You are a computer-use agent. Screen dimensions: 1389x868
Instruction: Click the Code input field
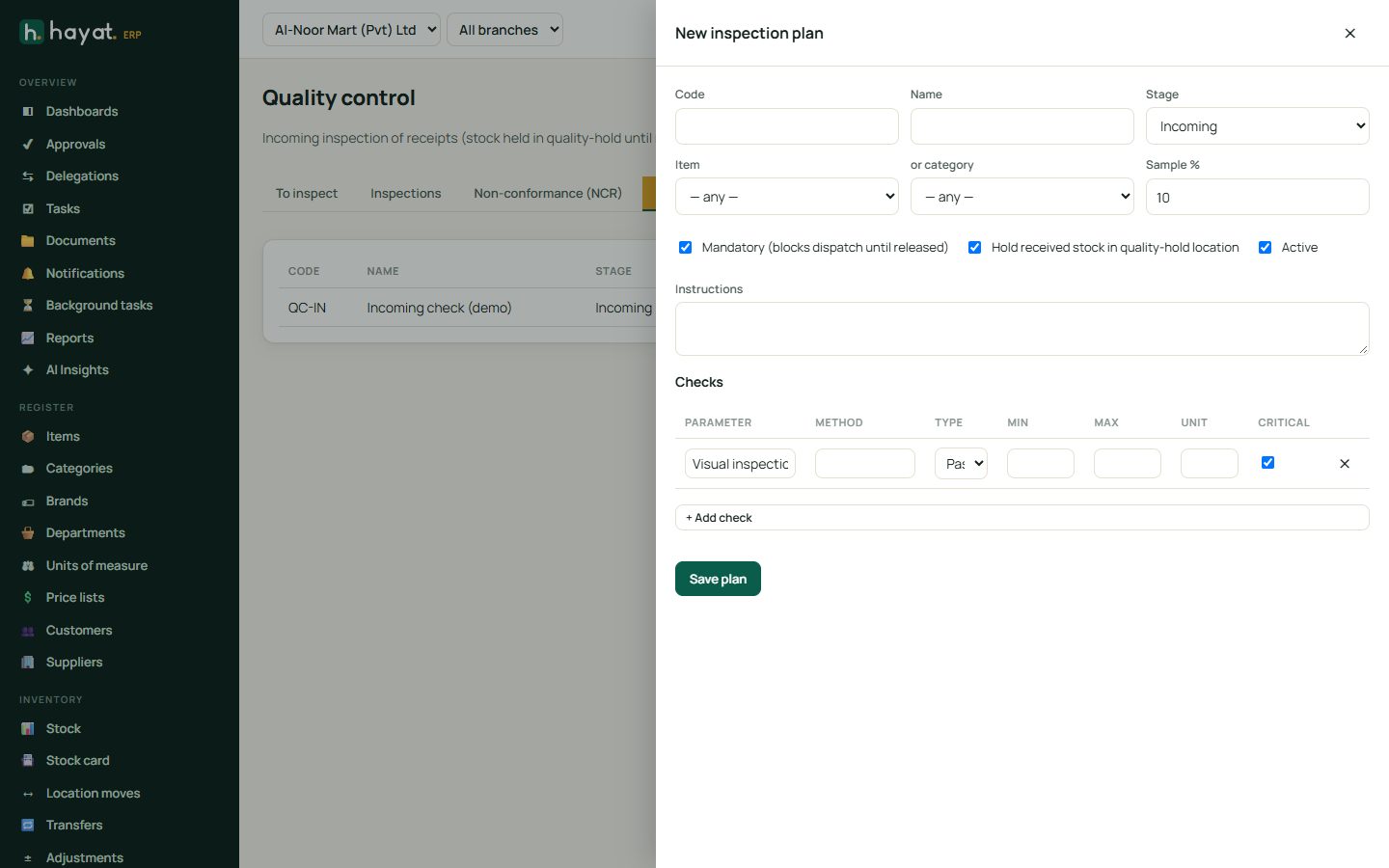(x=787, y=126)
